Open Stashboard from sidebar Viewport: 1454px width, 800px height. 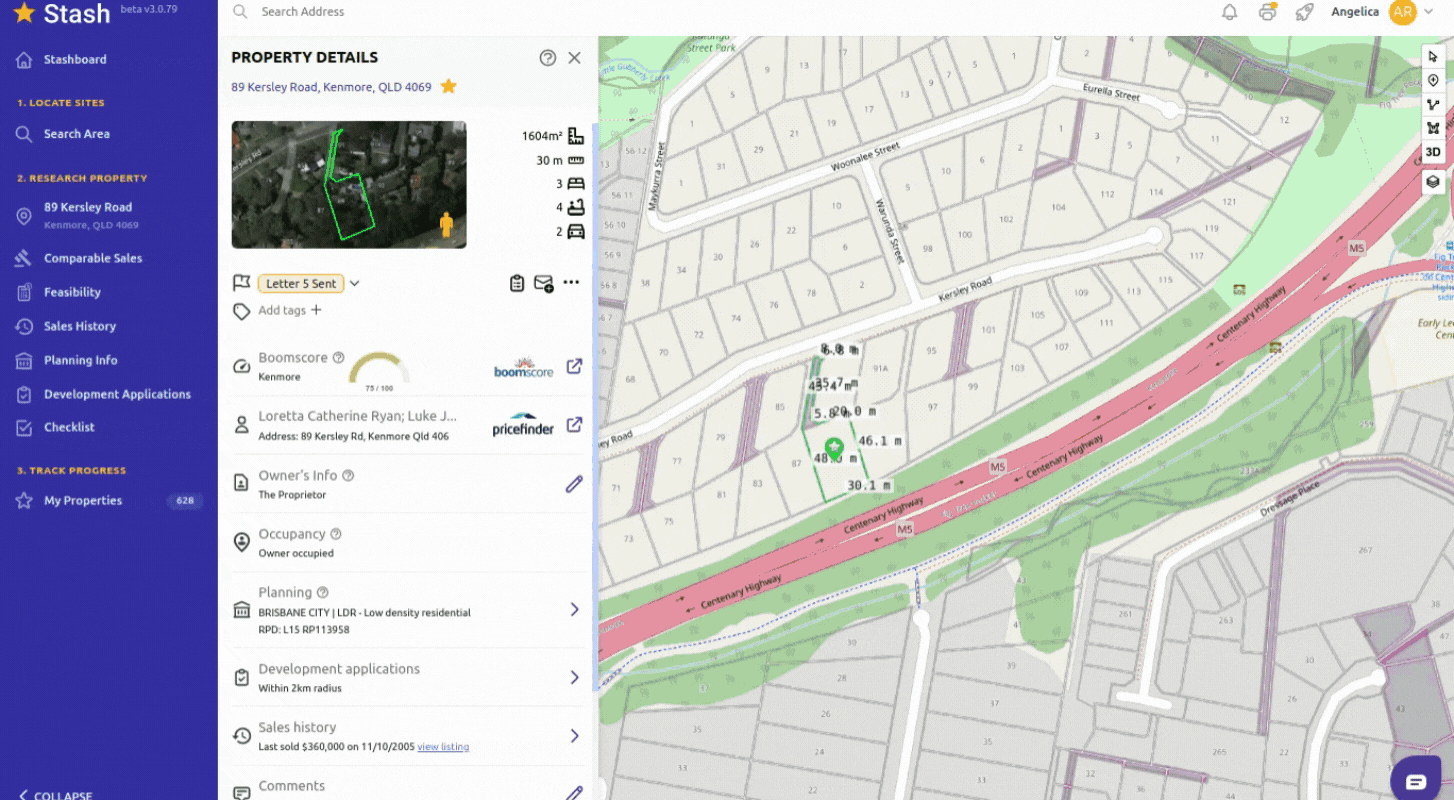coord(75,59)
